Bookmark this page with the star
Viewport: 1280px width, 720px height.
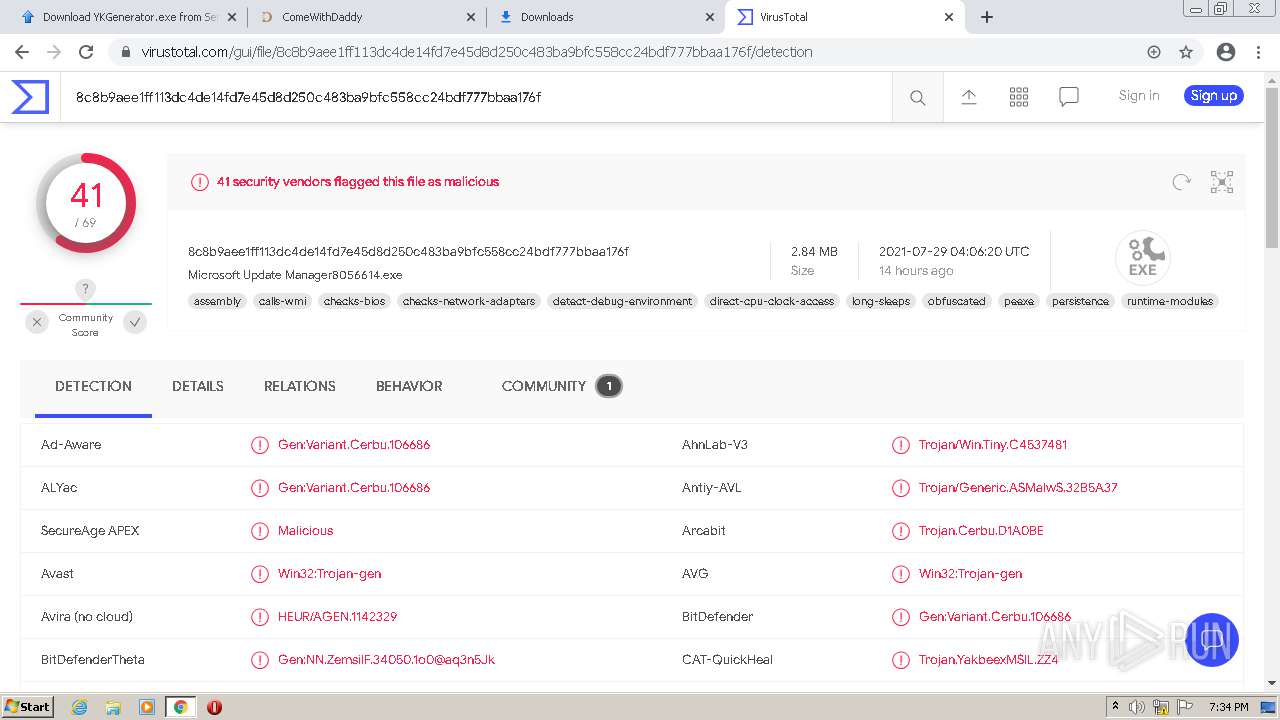tap(1186, 52)
